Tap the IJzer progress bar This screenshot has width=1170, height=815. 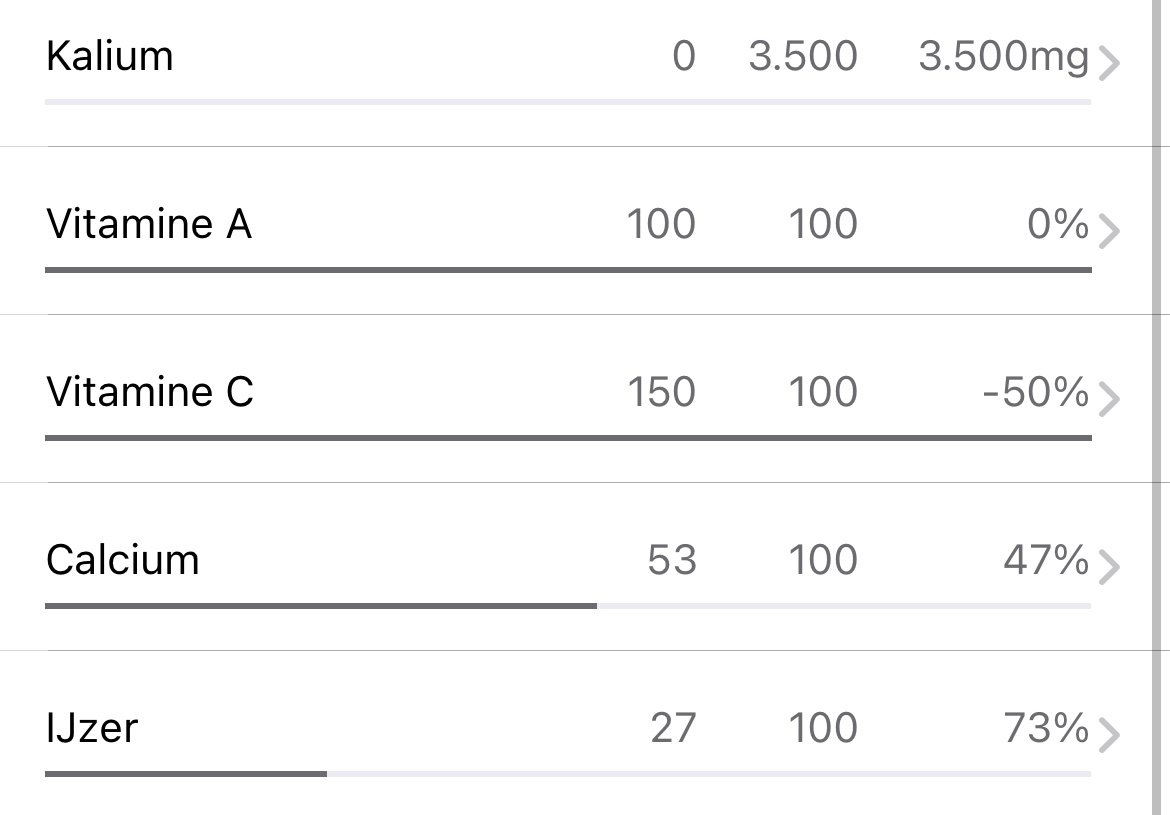pyautogui.click(x=567, y=774)
